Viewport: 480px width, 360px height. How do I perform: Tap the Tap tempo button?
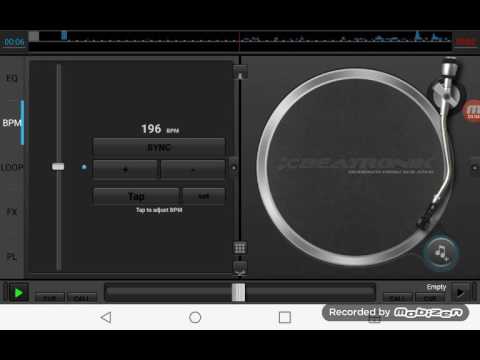(136, 196)
